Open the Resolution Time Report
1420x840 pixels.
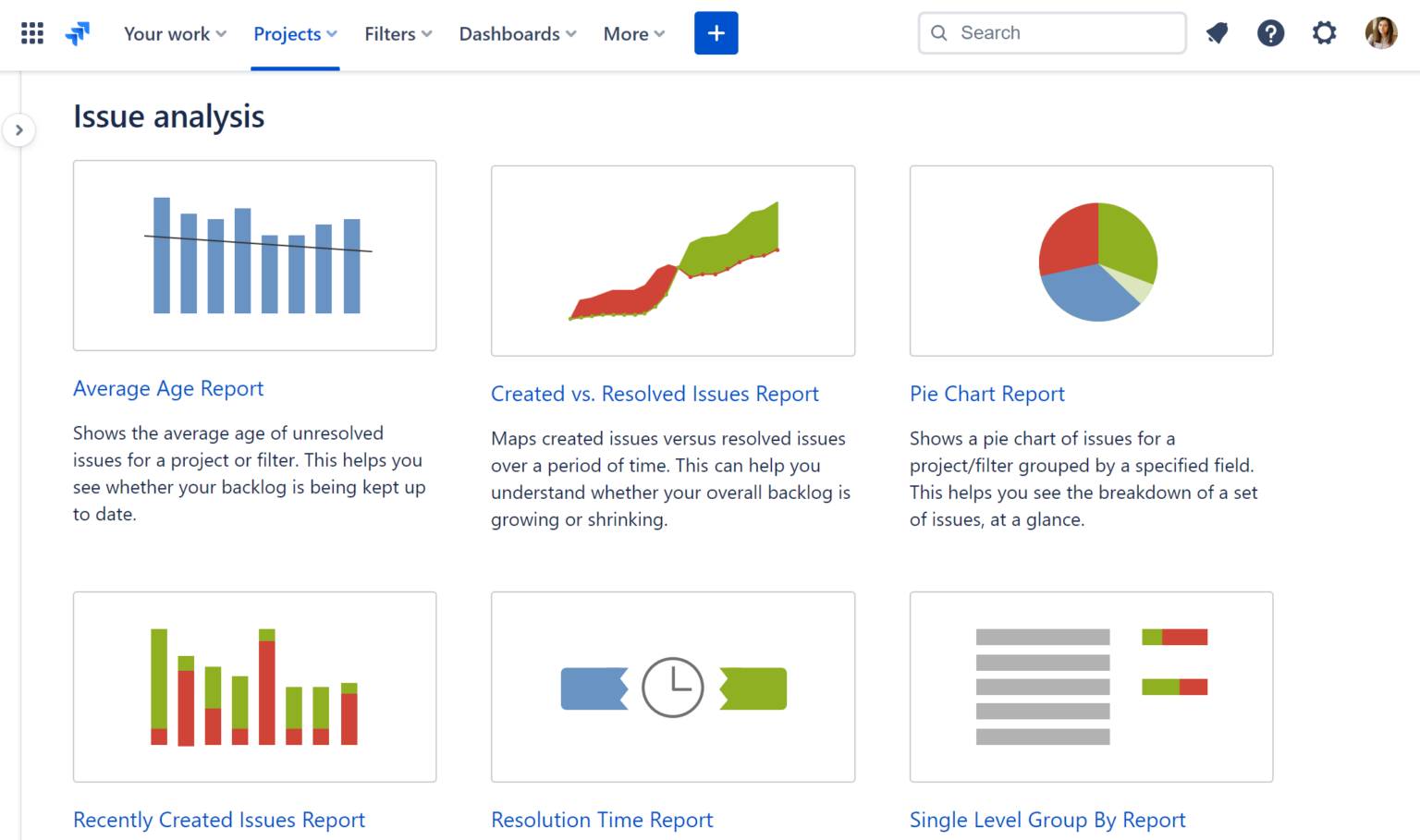click(602, 819)
